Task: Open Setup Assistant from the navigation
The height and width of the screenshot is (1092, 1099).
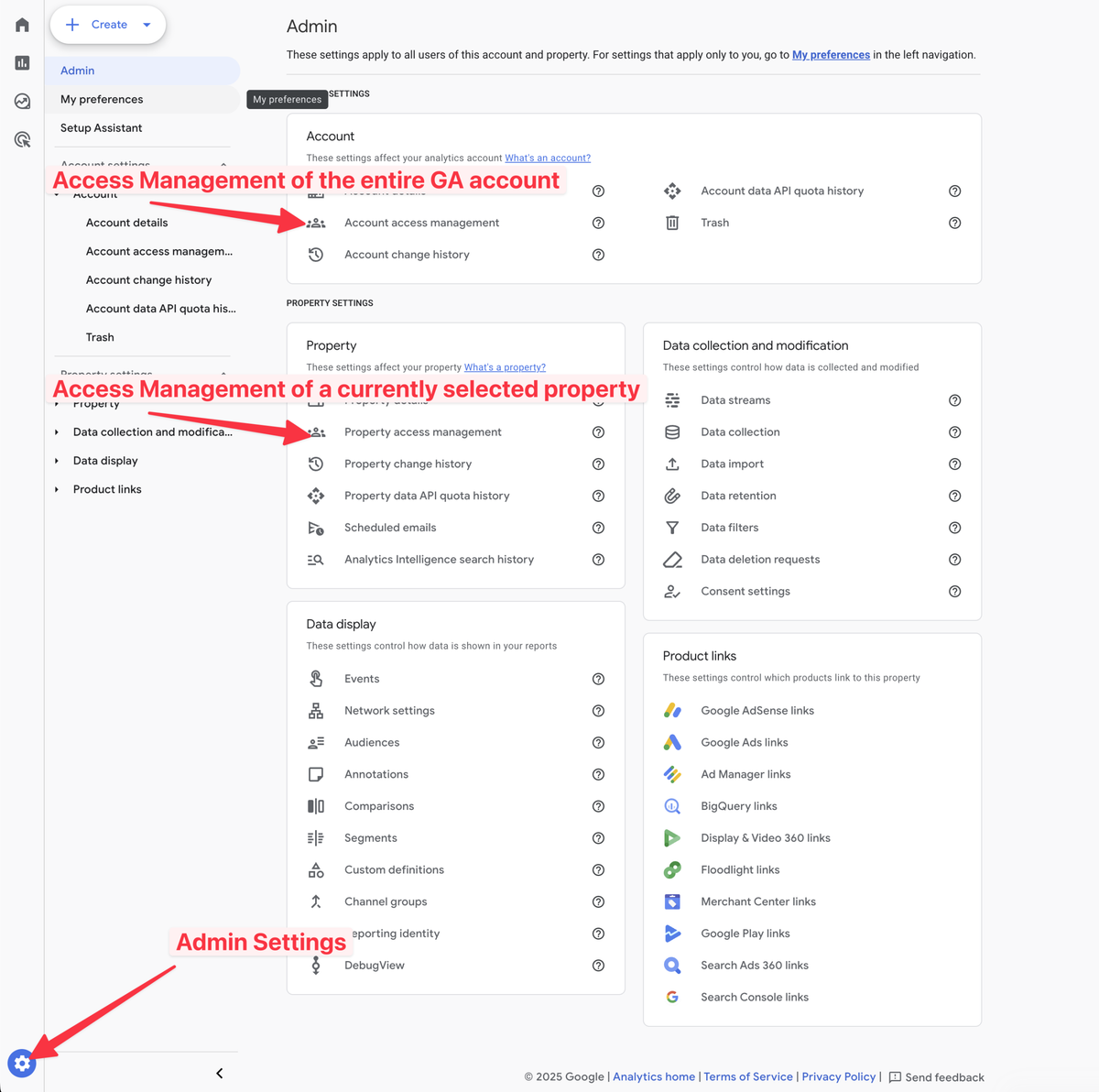Action: point(101,127)
